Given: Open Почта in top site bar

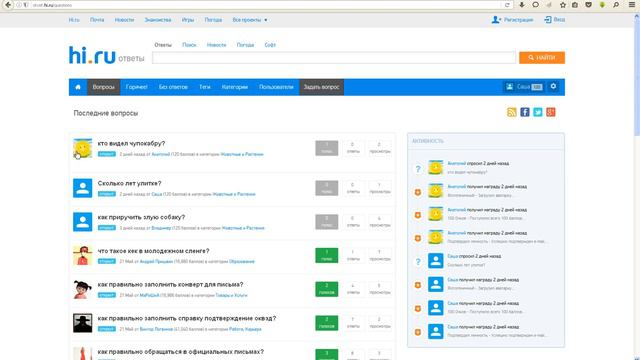Looking at the screenshot, I should [97, 20].
